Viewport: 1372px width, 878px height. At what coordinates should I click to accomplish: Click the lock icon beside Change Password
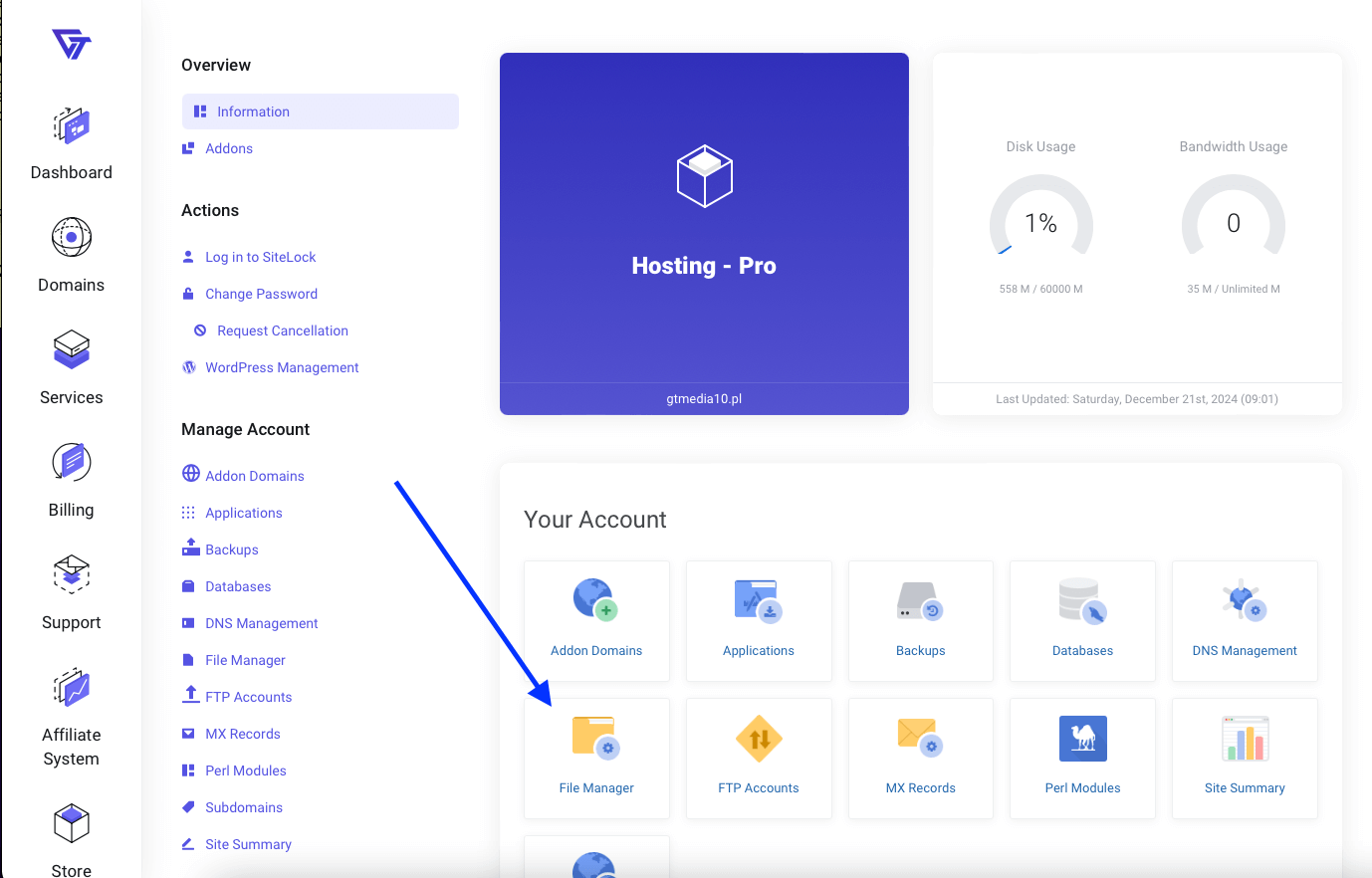coord(188,294)
